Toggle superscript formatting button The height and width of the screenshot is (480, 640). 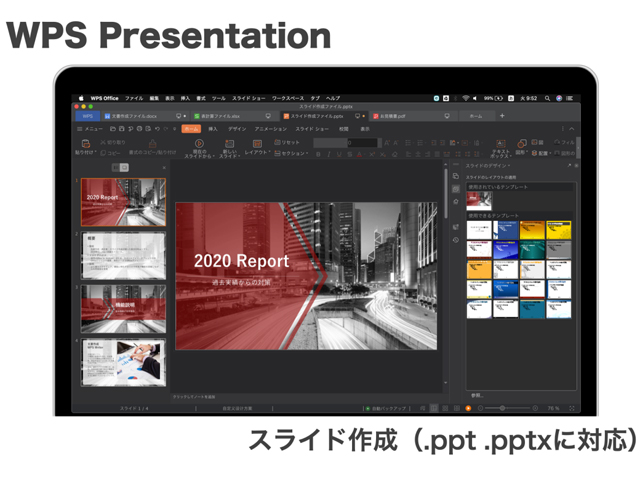(372, 154)
